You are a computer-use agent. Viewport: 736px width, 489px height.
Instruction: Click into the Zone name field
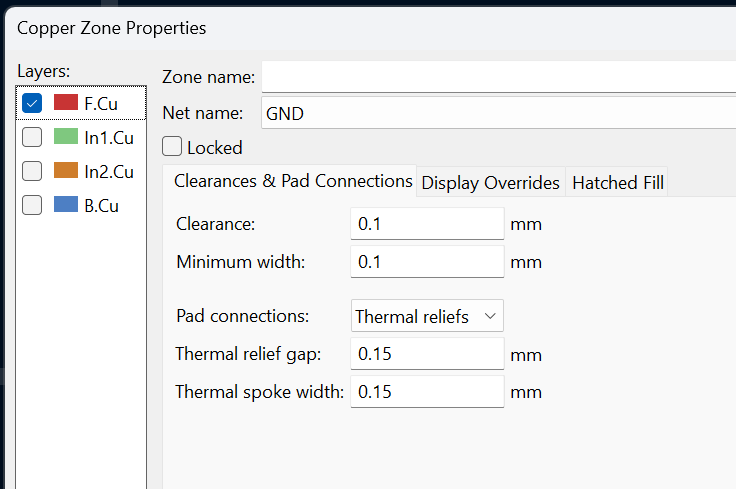coord(498,76)
